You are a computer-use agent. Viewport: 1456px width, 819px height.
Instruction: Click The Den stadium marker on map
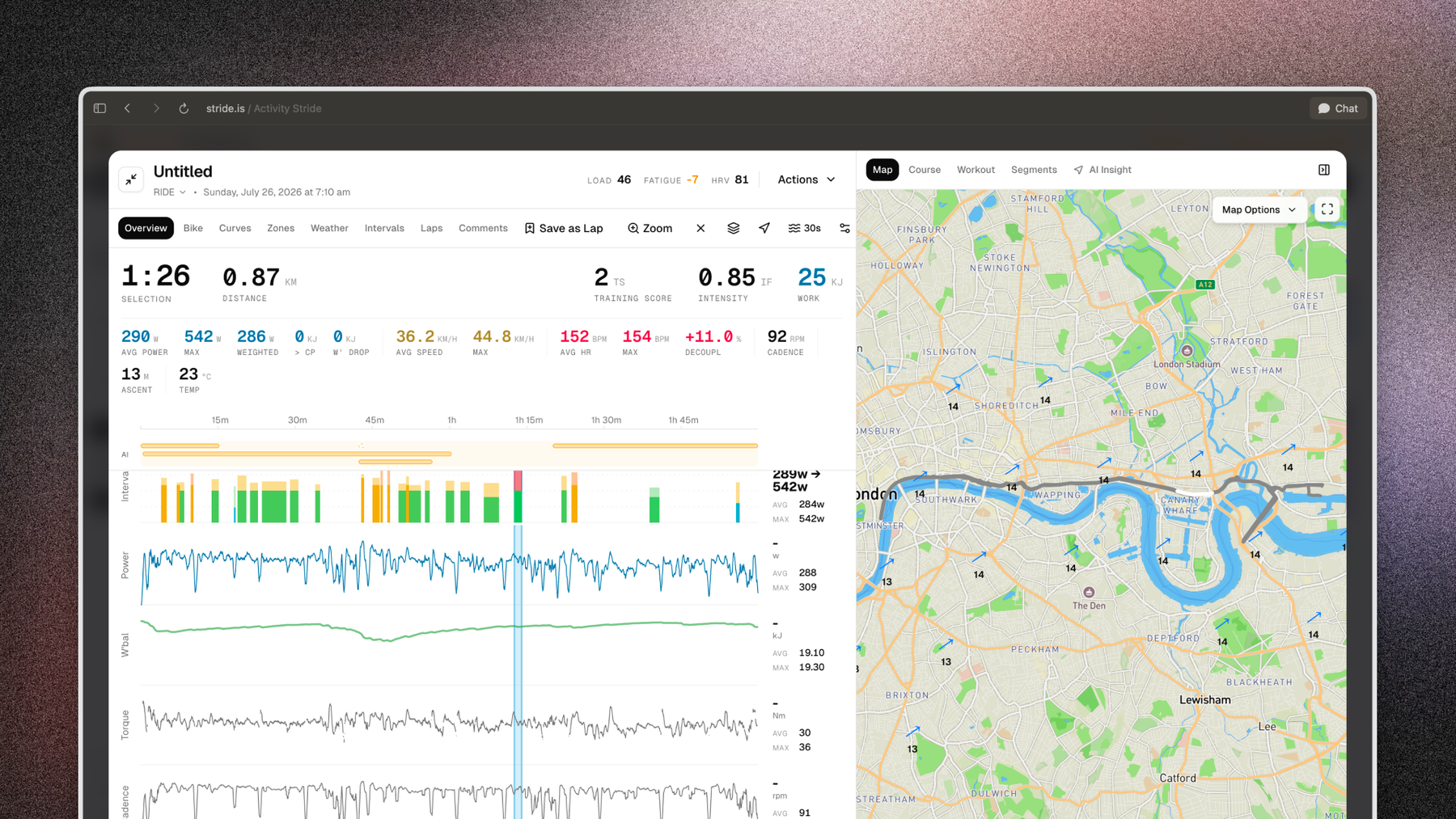(x=1089, y=593)
